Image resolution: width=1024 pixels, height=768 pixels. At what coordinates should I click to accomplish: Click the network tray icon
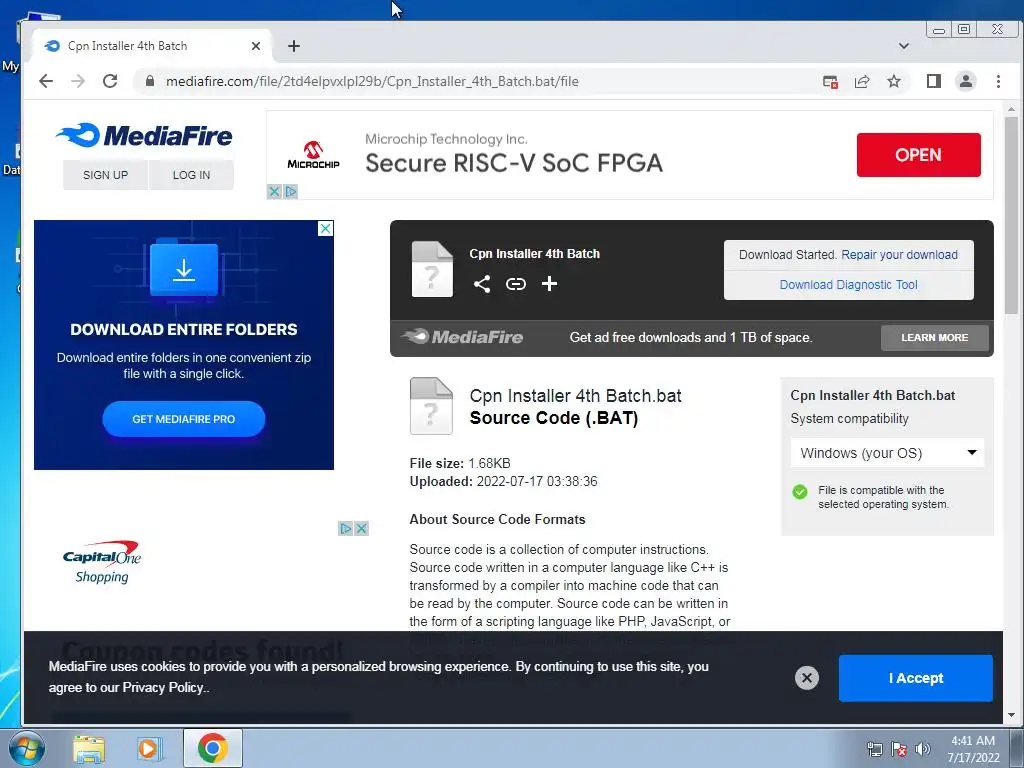click(x=874, y=749)
